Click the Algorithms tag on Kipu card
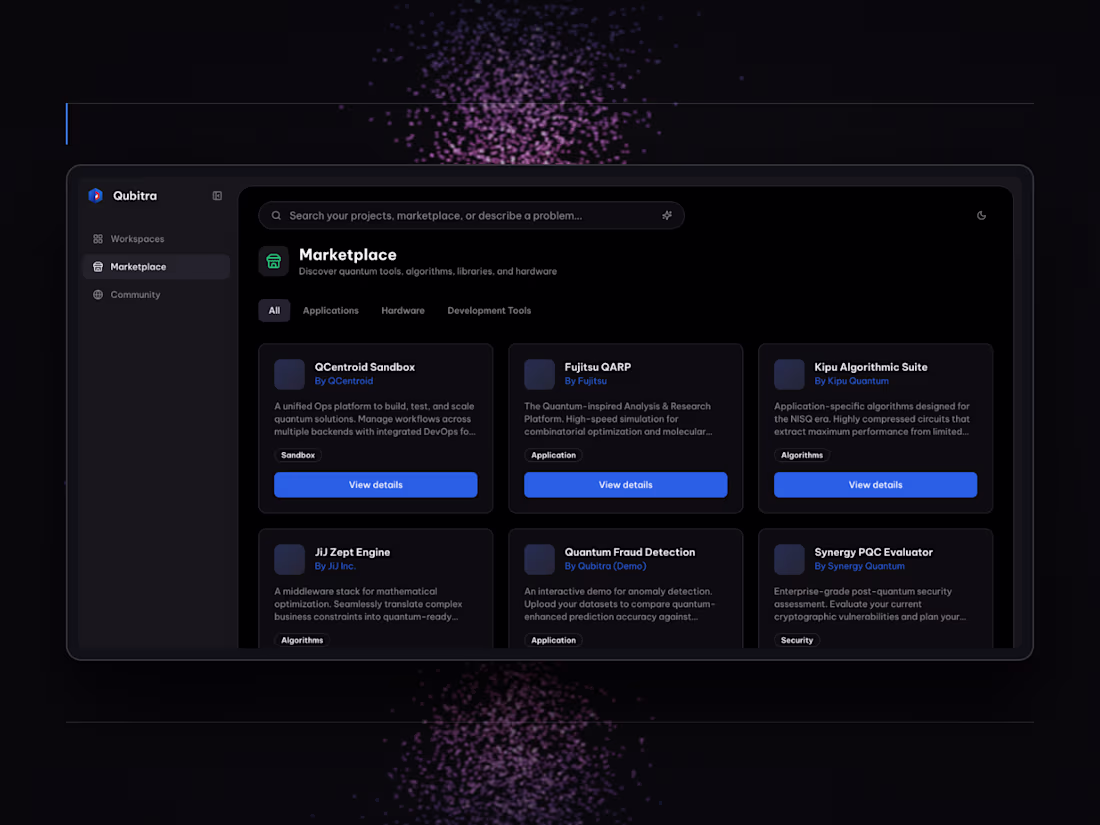Screen dimensions: 1100x825 click(802, 455)
